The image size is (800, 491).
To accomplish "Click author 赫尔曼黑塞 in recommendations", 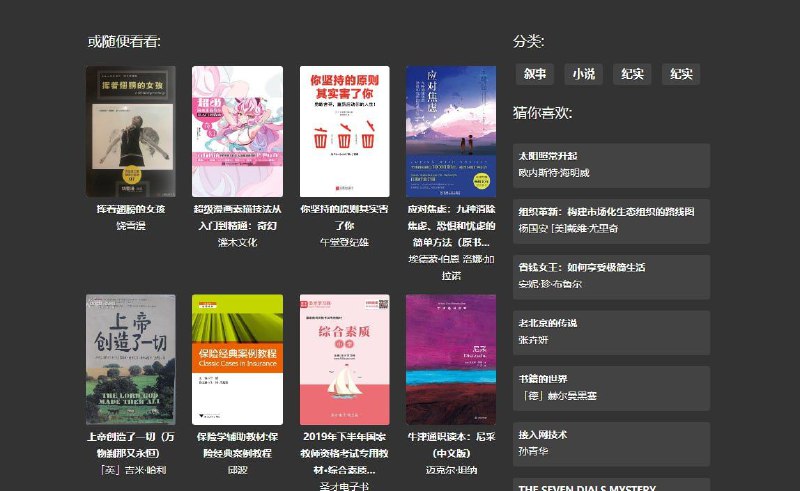I will pos(559,396).
